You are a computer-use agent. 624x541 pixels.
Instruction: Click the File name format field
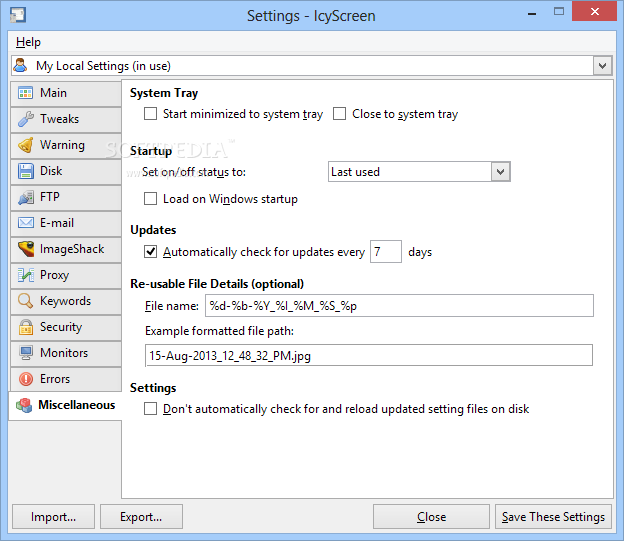[399, 306]
